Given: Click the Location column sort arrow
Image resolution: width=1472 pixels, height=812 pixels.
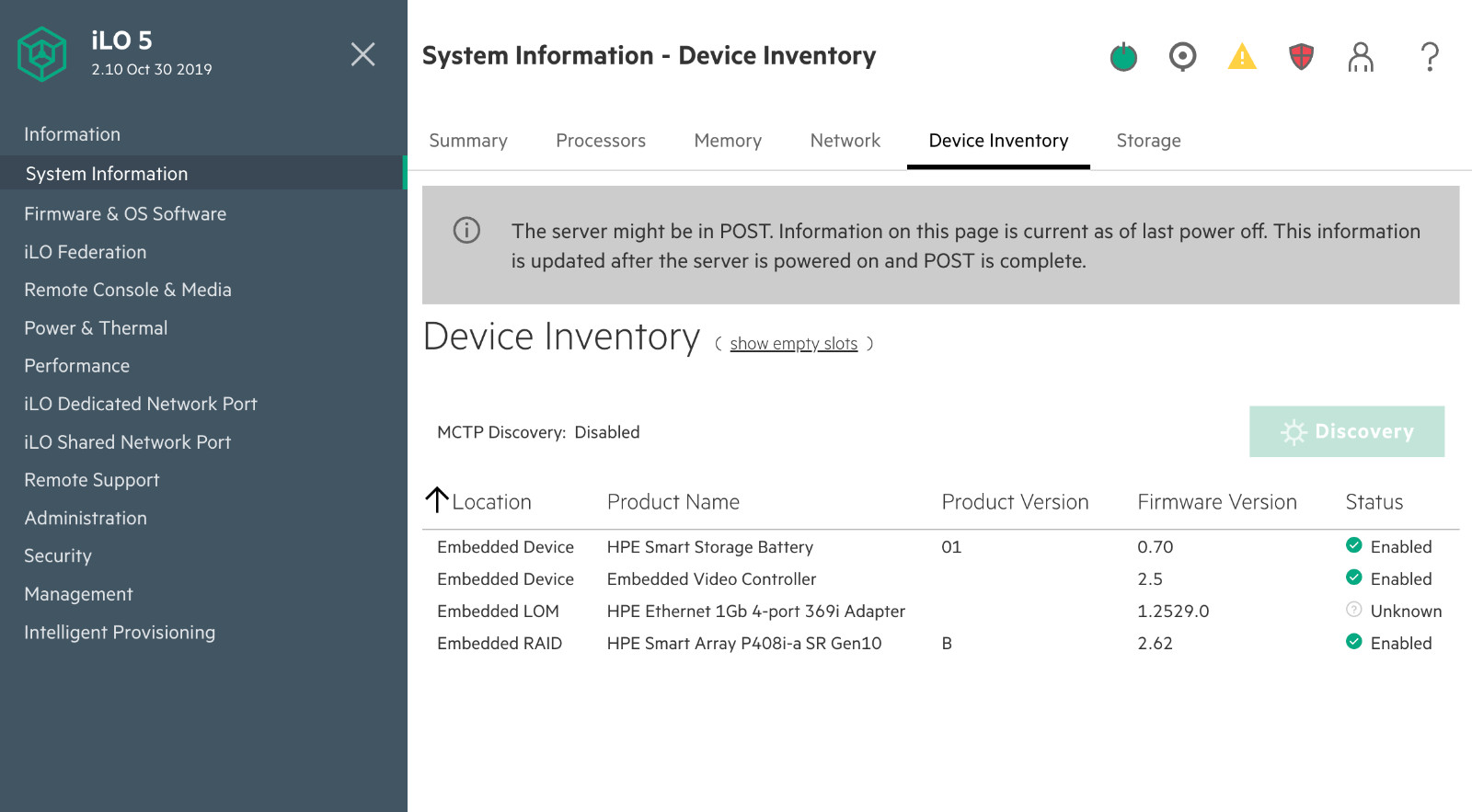Looking at the screenshot, I should 437,500.
